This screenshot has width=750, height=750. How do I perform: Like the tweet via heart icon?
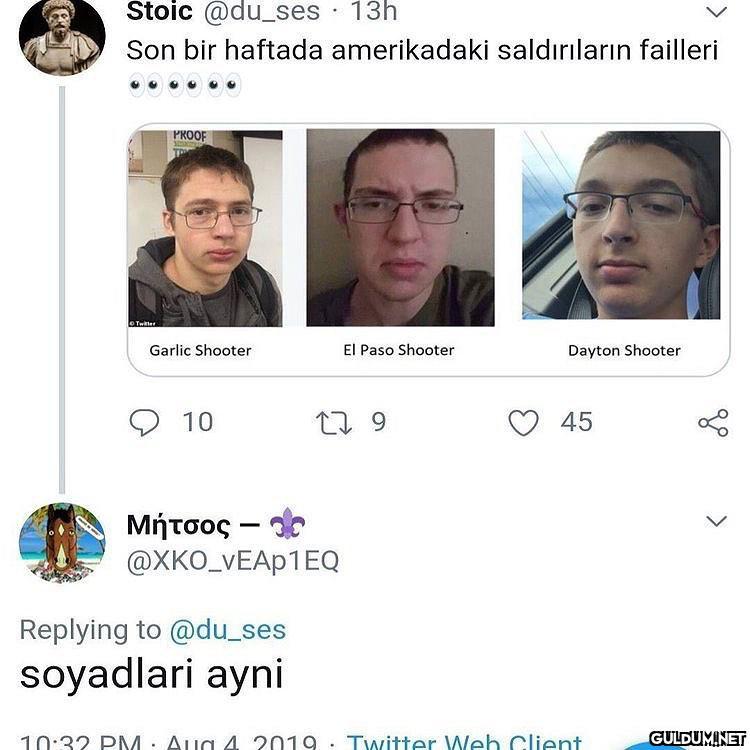[523, 423]
